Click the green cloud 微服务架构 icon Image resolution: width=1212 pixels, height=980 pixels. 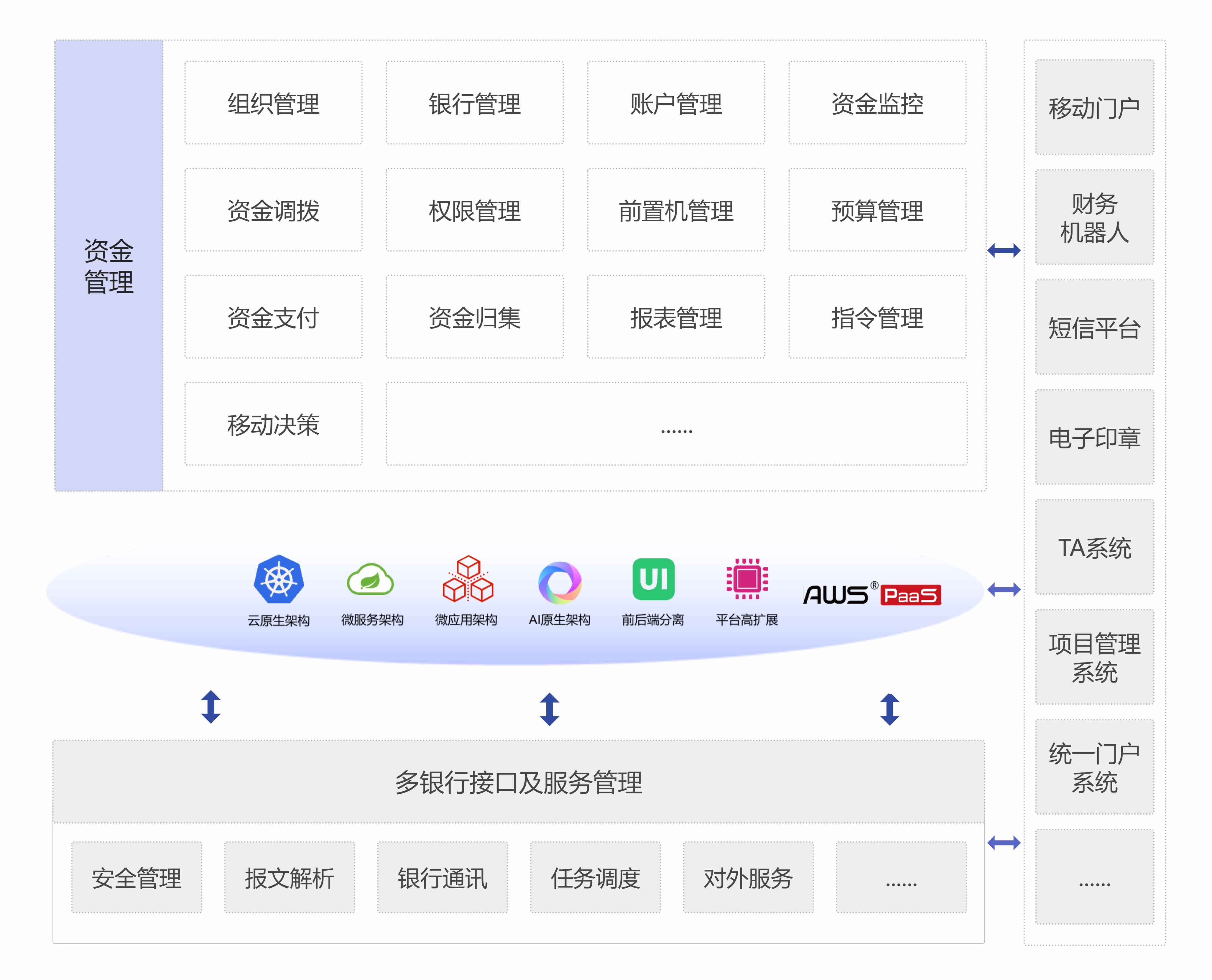pyautogui.click(x=370, y=580)
